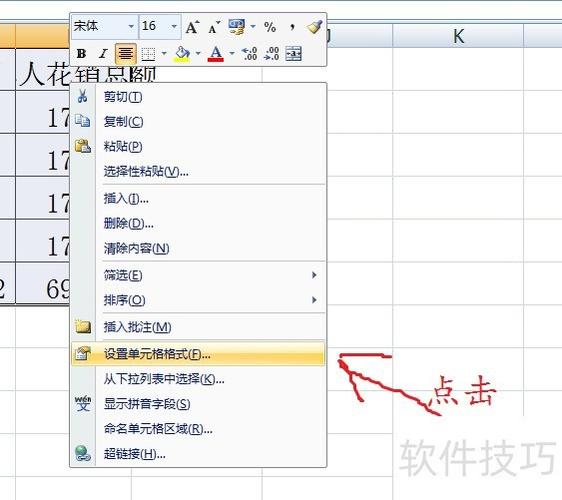The image size is (562, 500).
Task: Select 删除(D)... menu entry
Action: tap(199, 223)
